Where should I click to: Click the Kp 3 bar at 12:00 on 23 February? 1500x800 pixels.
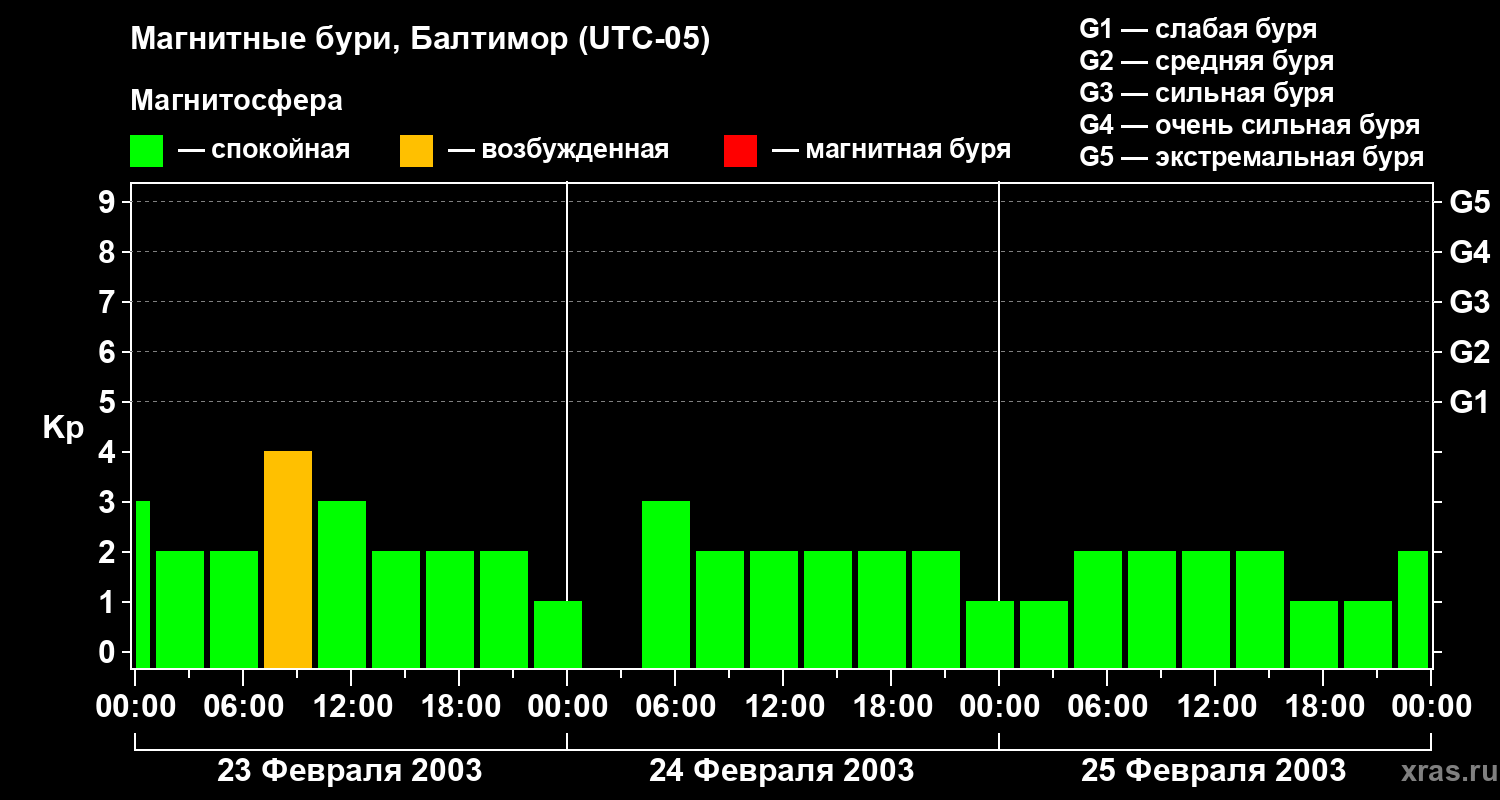(x=342, y=584)
